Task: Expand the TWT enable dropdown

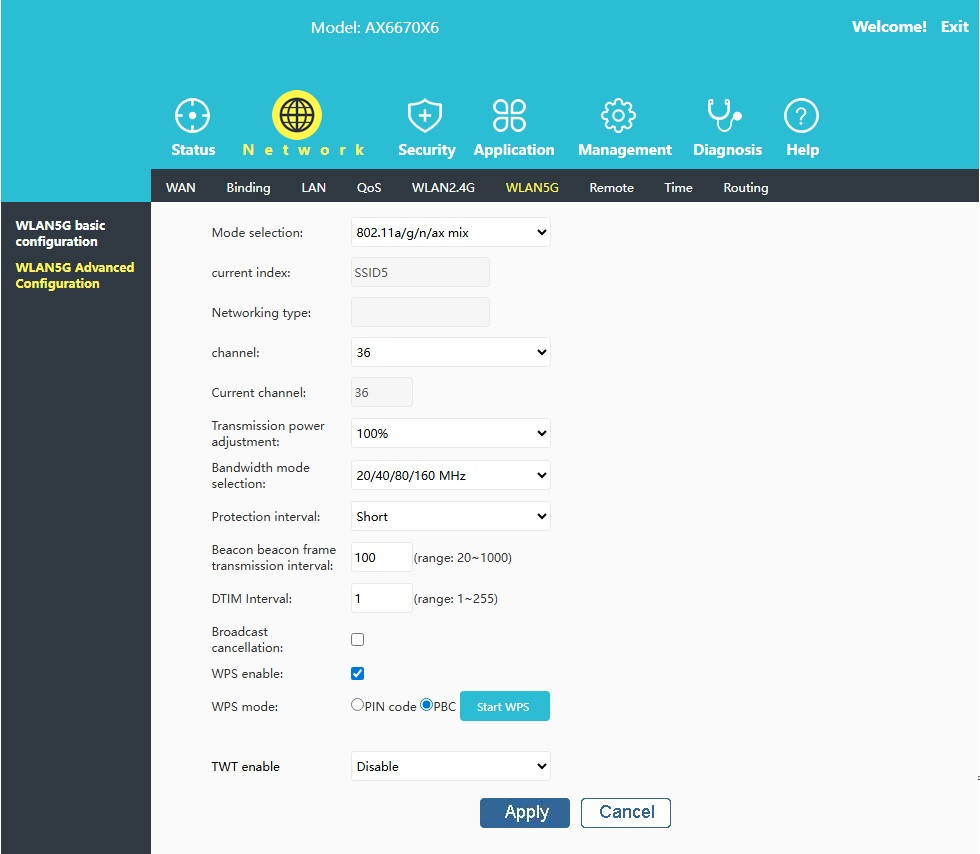Action: (450, 767)
